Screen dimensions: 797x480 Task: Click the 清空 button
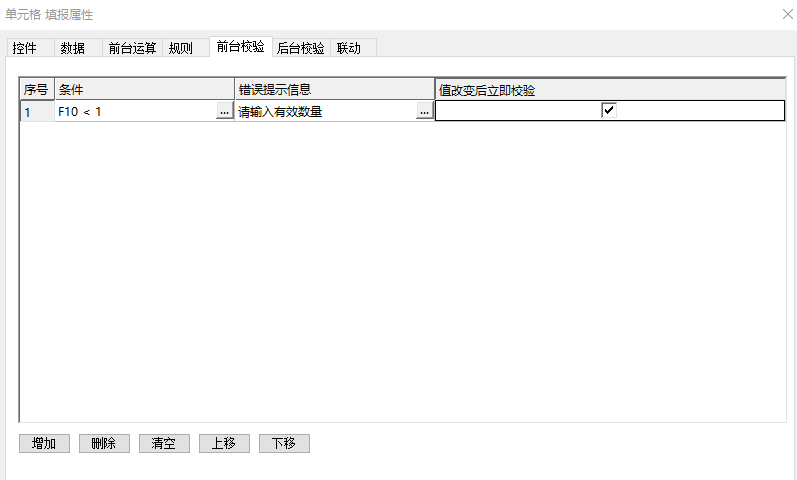coord(164,444)
